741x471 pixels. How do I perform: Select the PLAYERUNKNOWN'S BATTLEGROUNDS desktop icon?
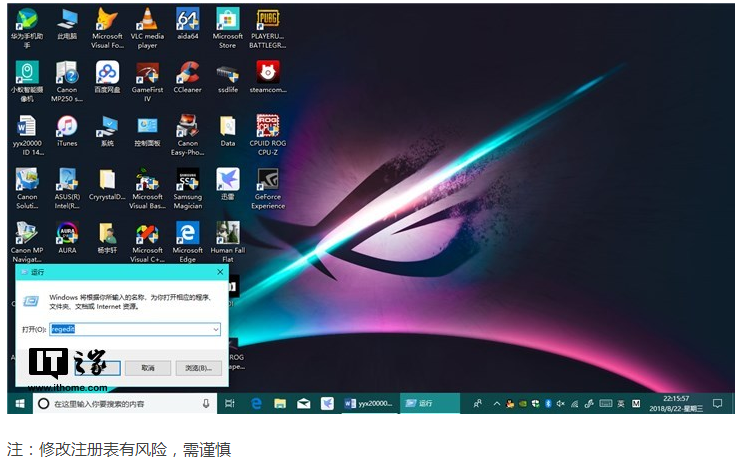tap(267, 28)
